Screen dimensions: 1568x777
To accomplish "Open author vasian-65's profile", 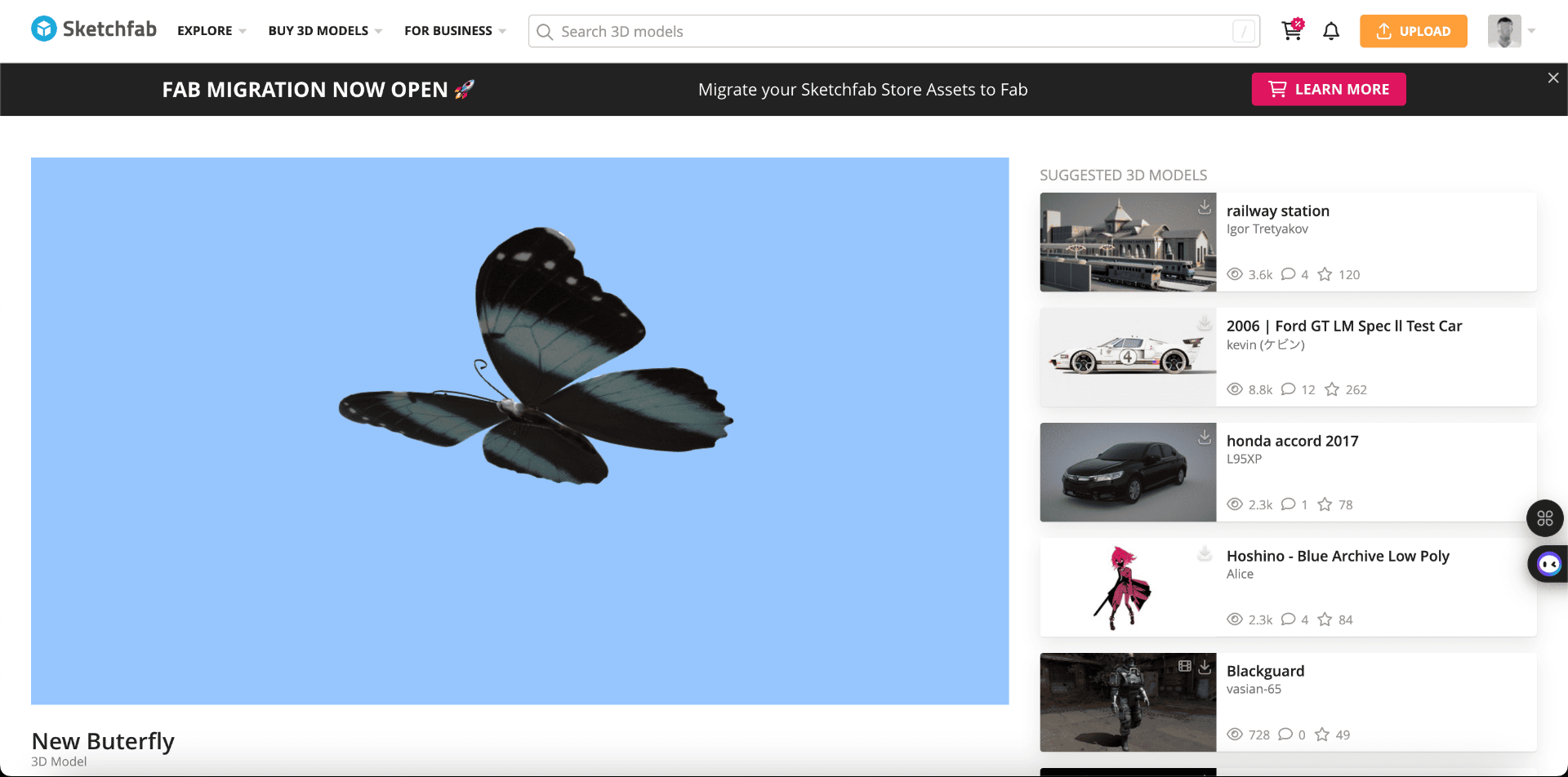I will click(x=1254, y=689).
